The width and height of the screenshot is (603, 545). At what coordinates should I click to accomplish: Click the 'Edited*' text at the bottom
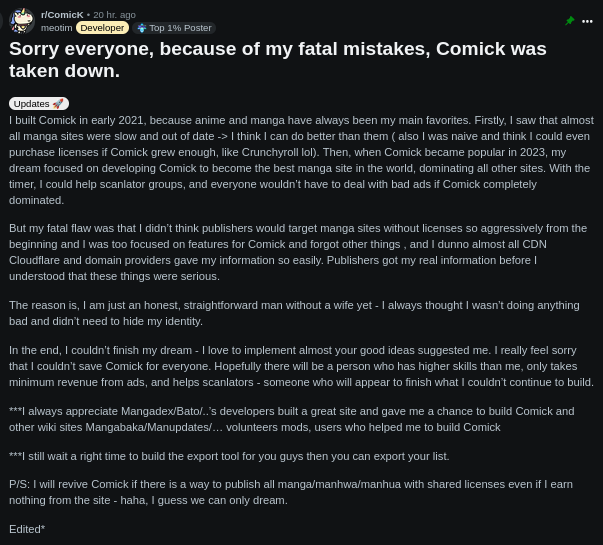point(27,529)
